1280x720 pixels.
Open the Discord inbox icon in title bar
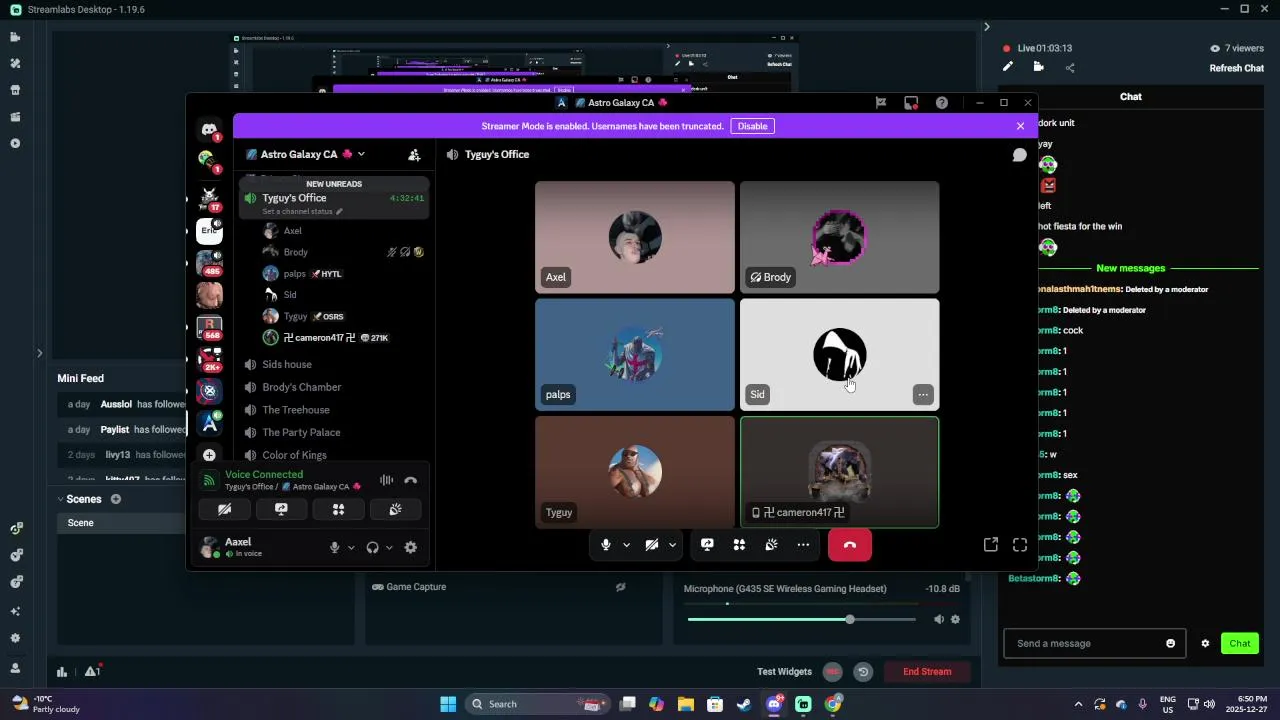tap(911, 102)
